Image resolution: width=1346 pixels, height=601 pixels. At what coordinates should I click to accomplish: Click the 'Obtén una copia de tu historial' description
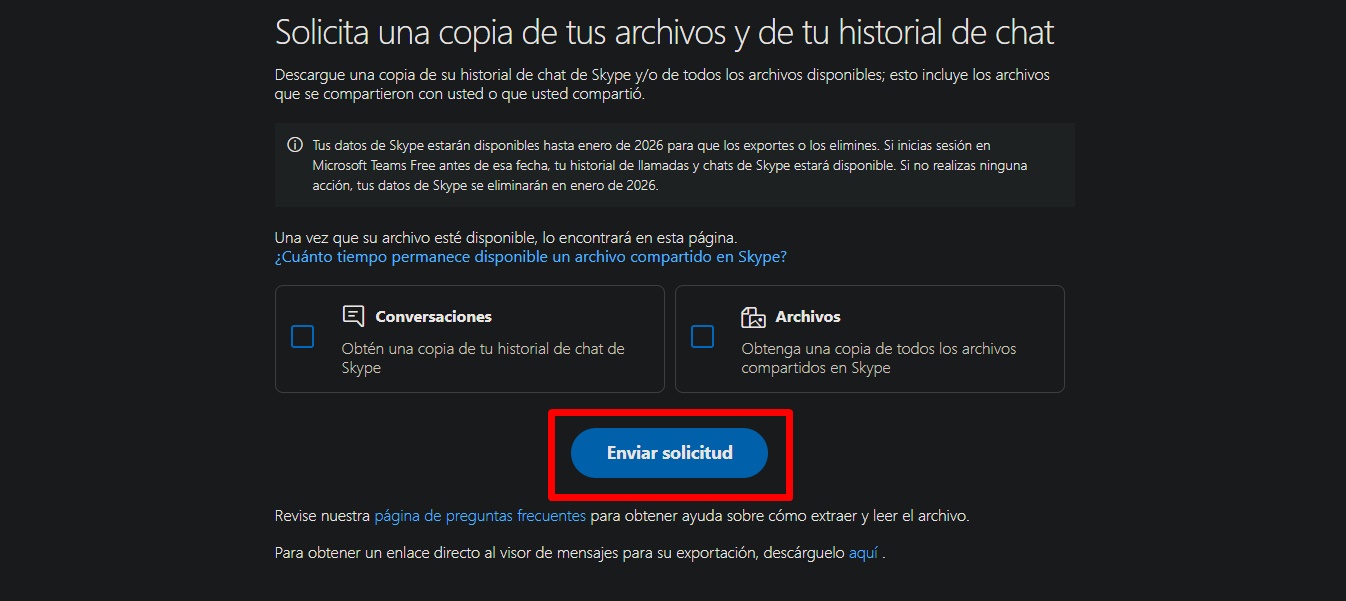click(x=483, y=358)
